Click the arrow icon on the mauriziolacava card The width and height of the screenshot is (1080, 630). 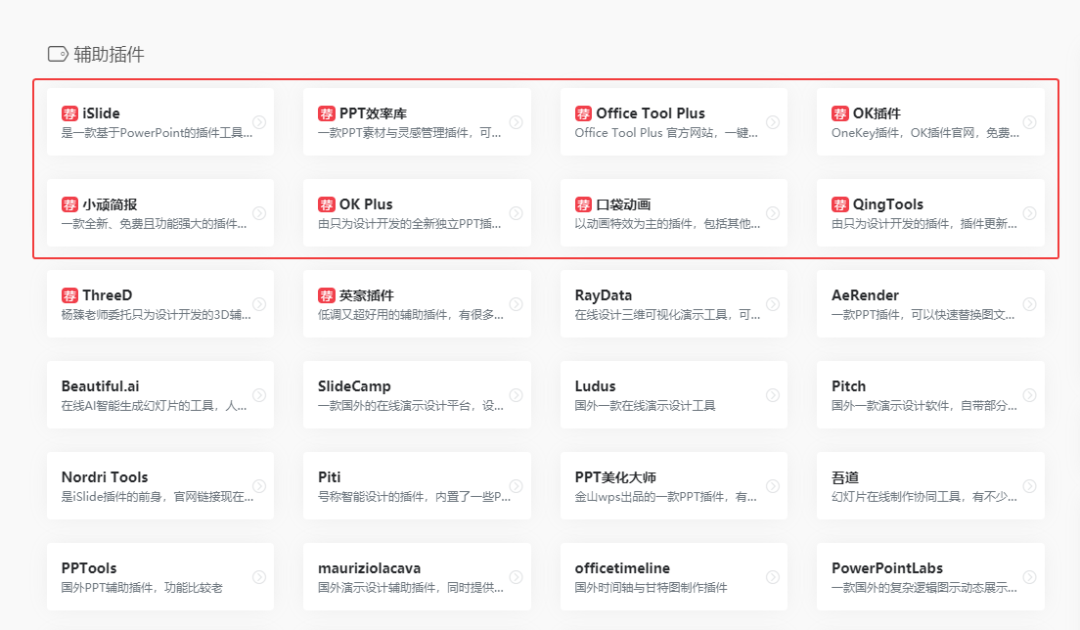(516, 576)
